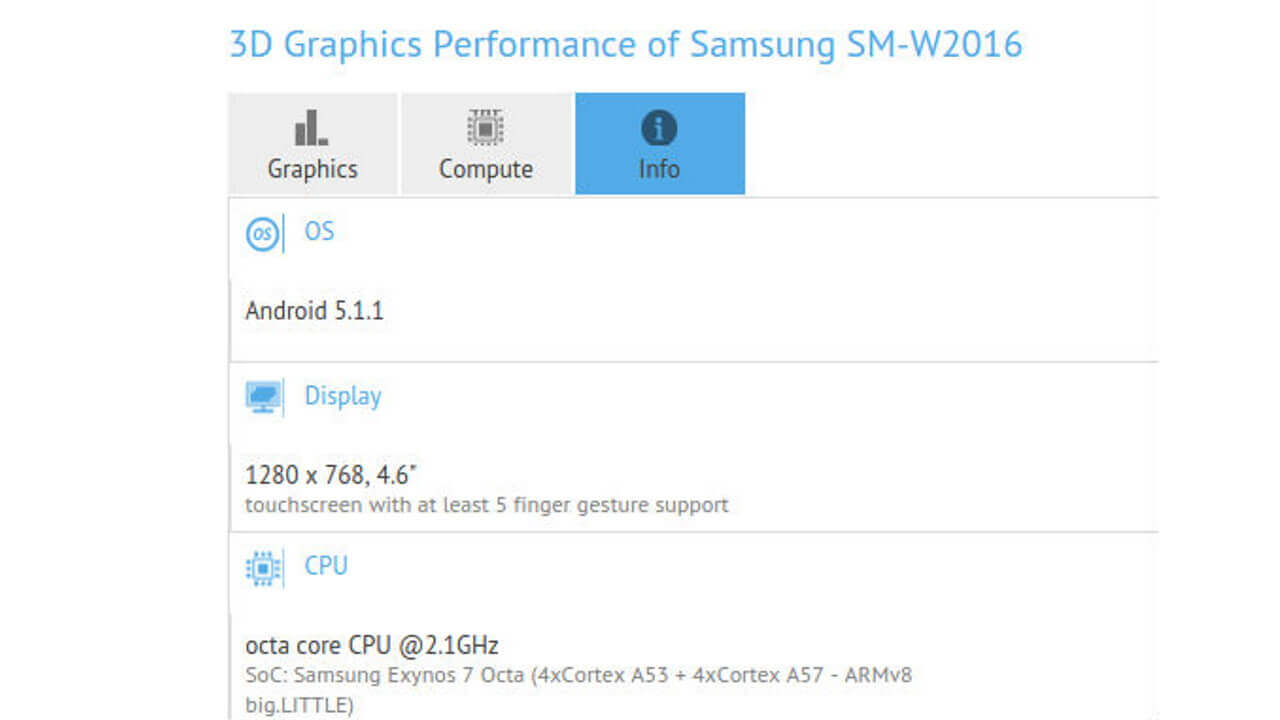Click the SM-W2016 page title

point(624,44)
